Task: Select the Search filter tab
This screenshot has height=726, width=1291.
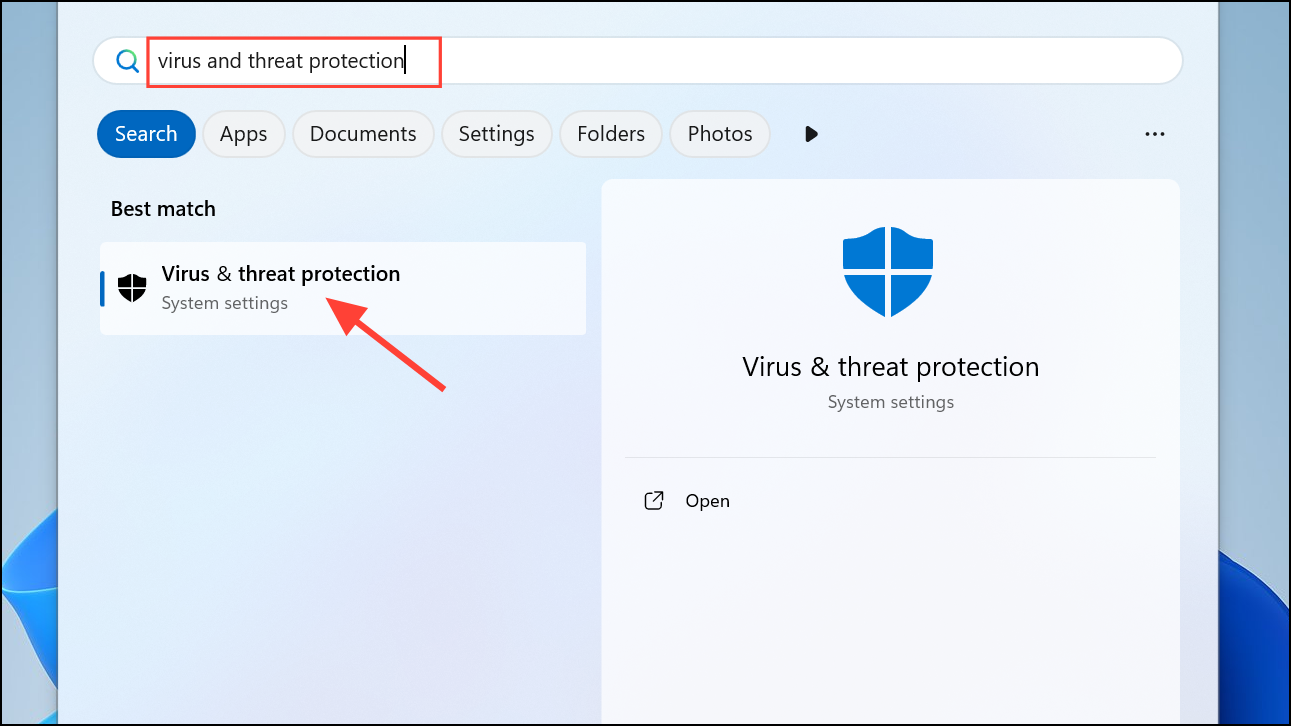Action: pos(146,134)
